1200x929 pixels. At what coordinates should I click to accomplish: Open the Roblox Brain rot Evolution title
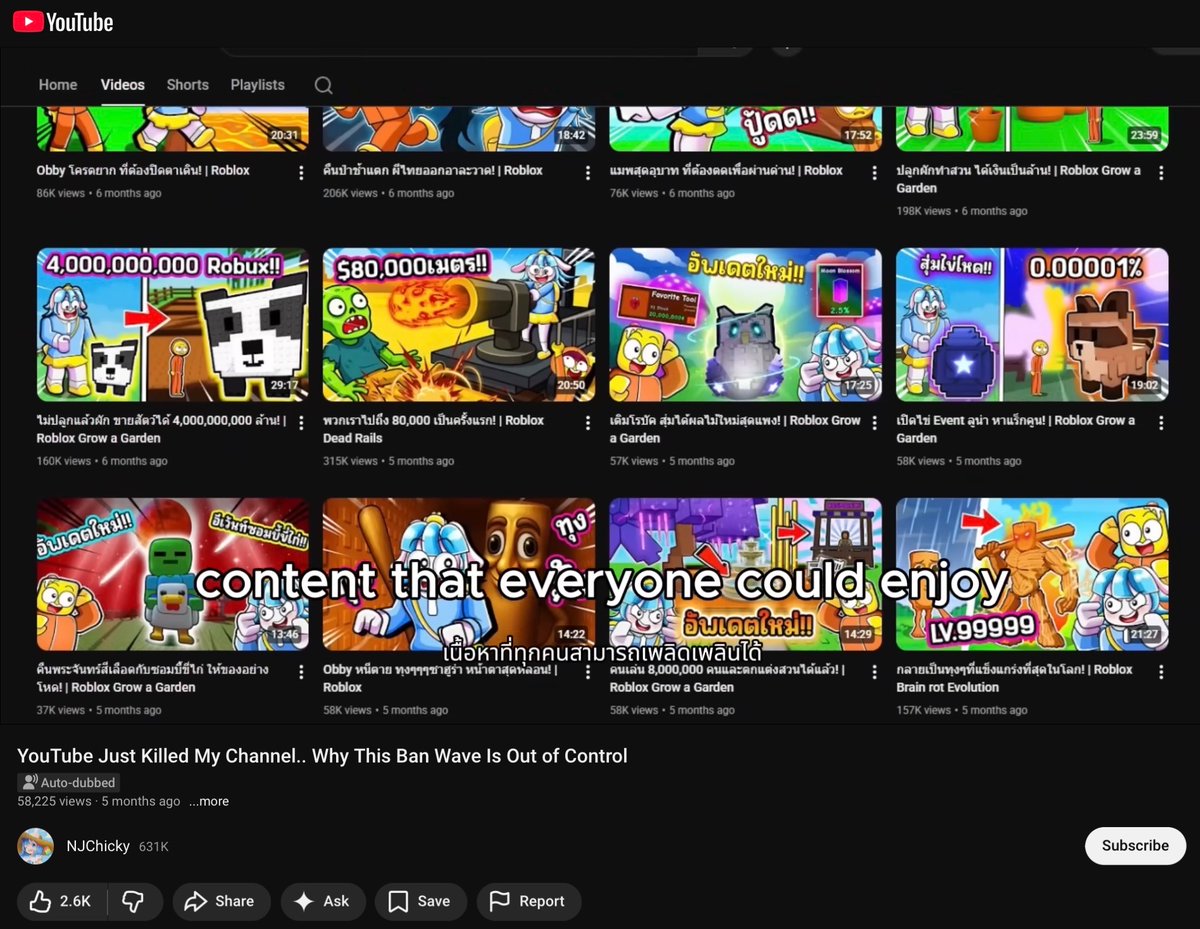1015,678
